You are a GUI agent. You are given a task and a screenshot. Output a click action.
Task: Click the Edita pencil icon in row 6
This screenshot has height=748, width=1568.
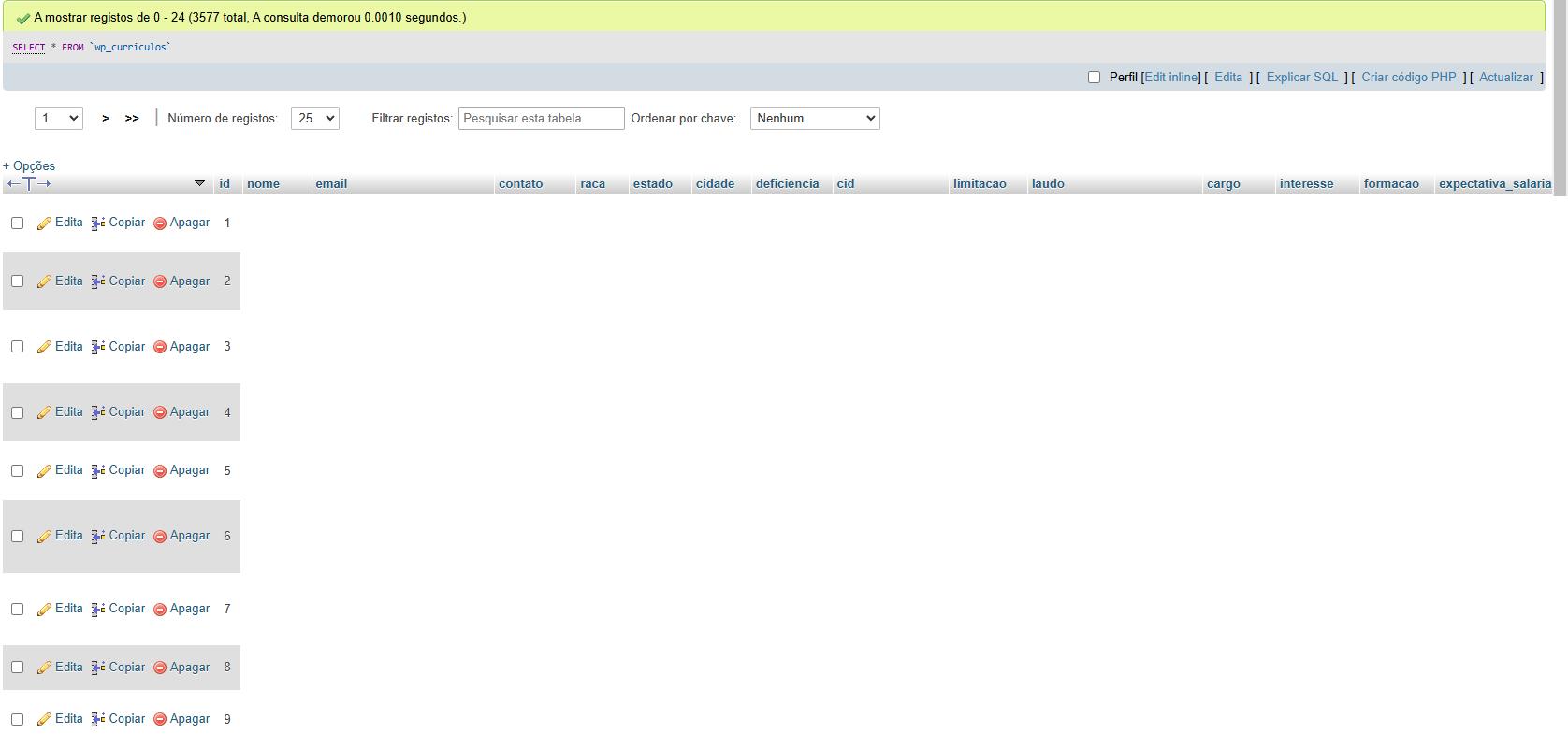44,537
